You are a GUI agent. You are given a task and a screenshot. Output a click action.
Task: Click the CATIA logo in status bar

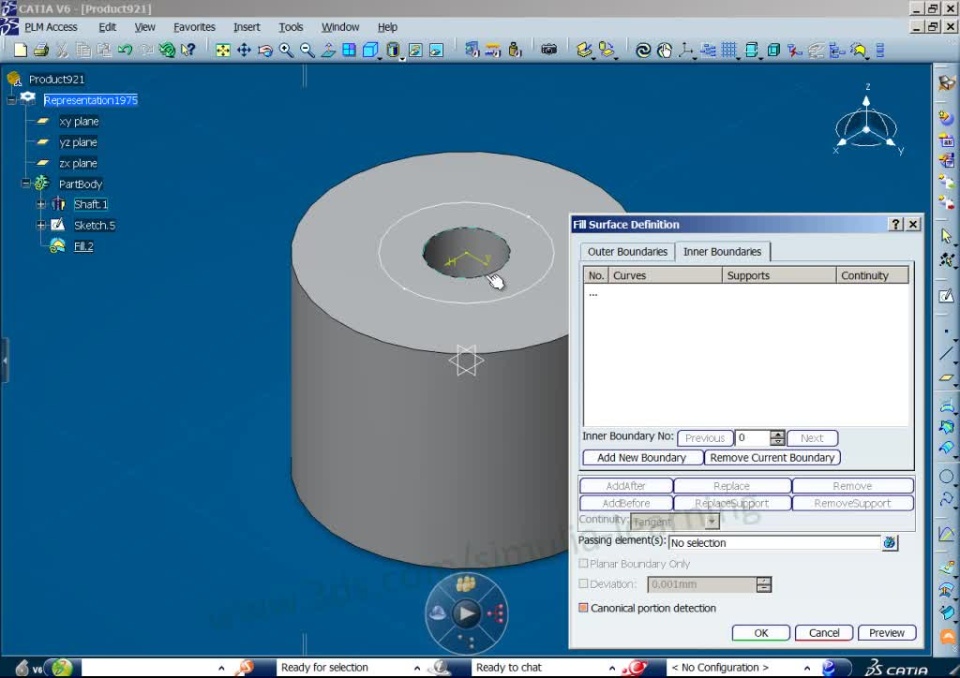click(x=895, y=668)
